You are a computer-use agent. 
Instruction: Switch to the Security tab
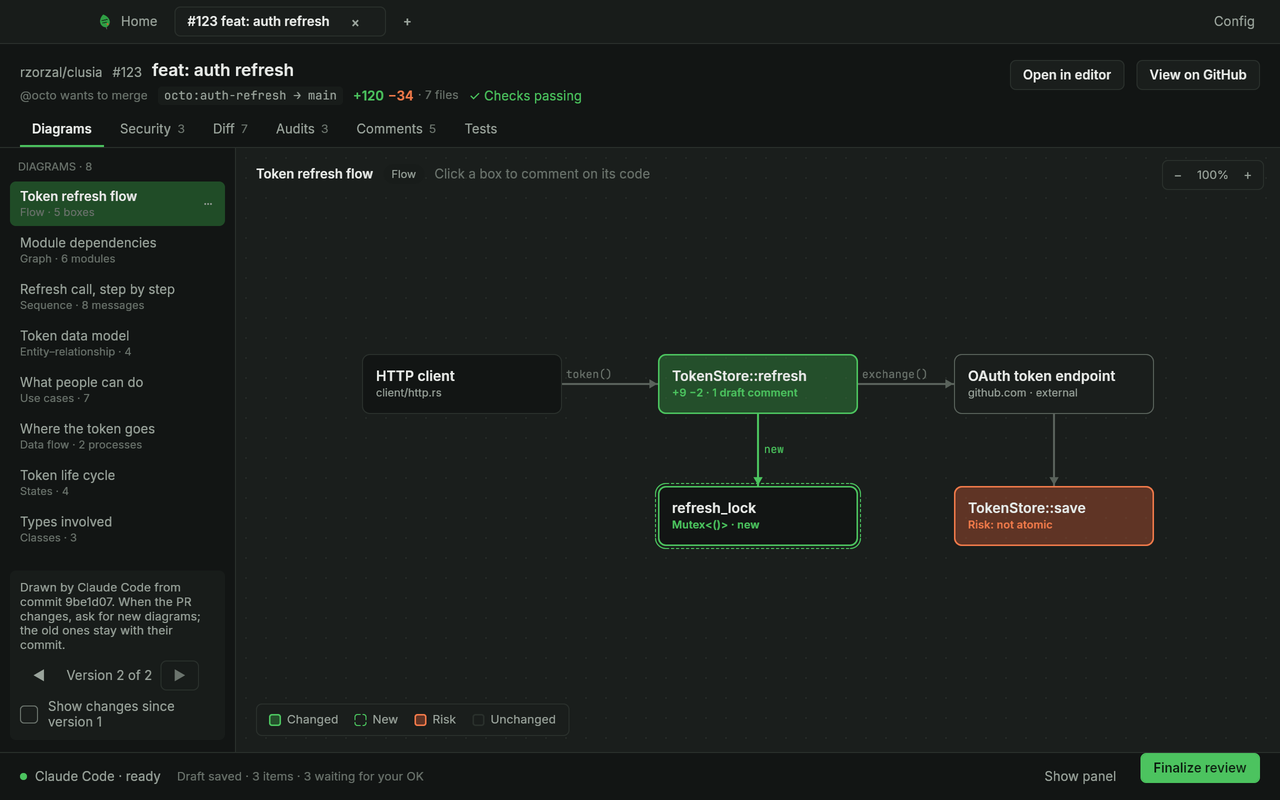[152, 129]
